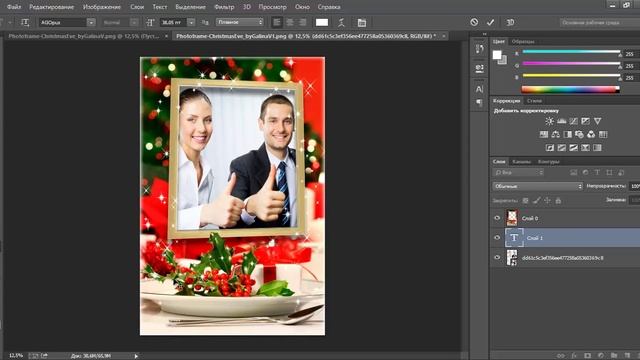The height and width of the screenshot is (360, 640).
Task: Add a Photo Filter adjustment
Action: (x=579, y=134)
